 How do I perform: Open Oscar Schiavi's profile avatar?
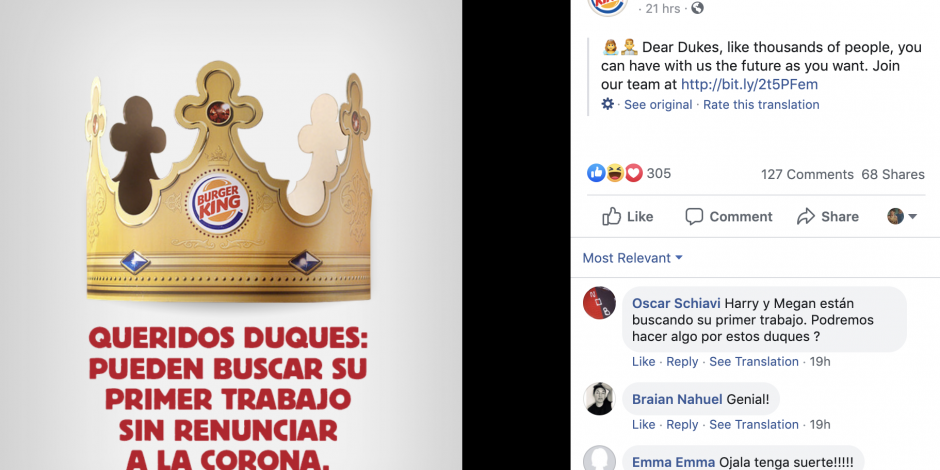click(x=599, y=303)
